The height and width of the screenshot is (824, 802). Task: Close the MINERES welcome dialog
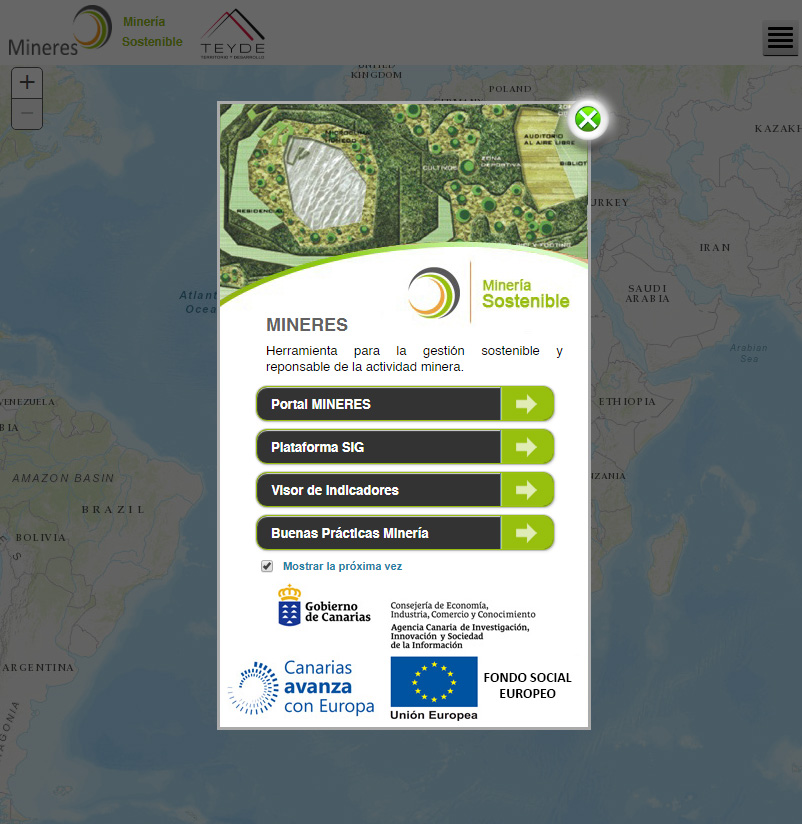click(x=588, y=119)
